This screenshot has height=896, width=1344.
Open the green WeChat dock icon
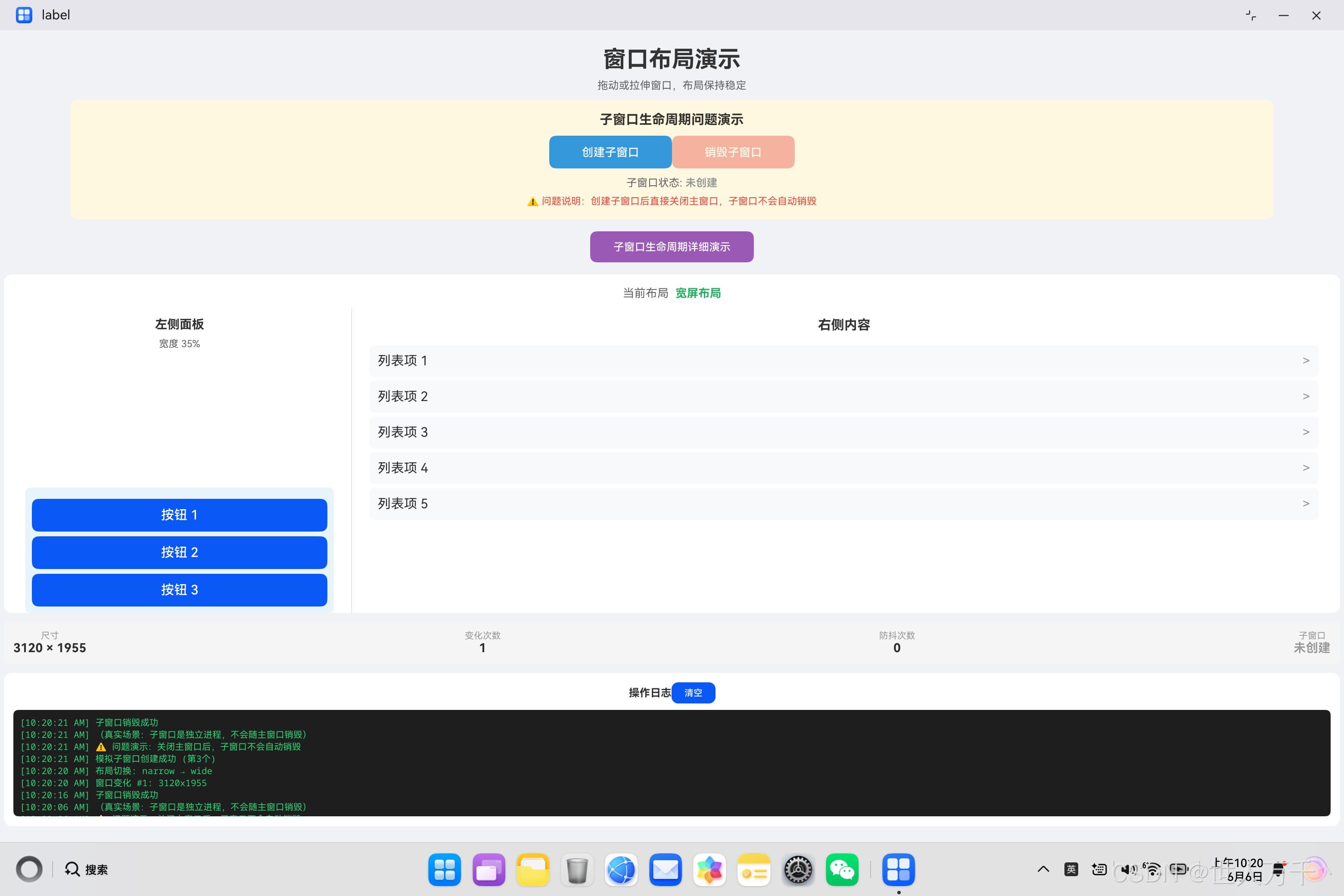click(842, 869)
